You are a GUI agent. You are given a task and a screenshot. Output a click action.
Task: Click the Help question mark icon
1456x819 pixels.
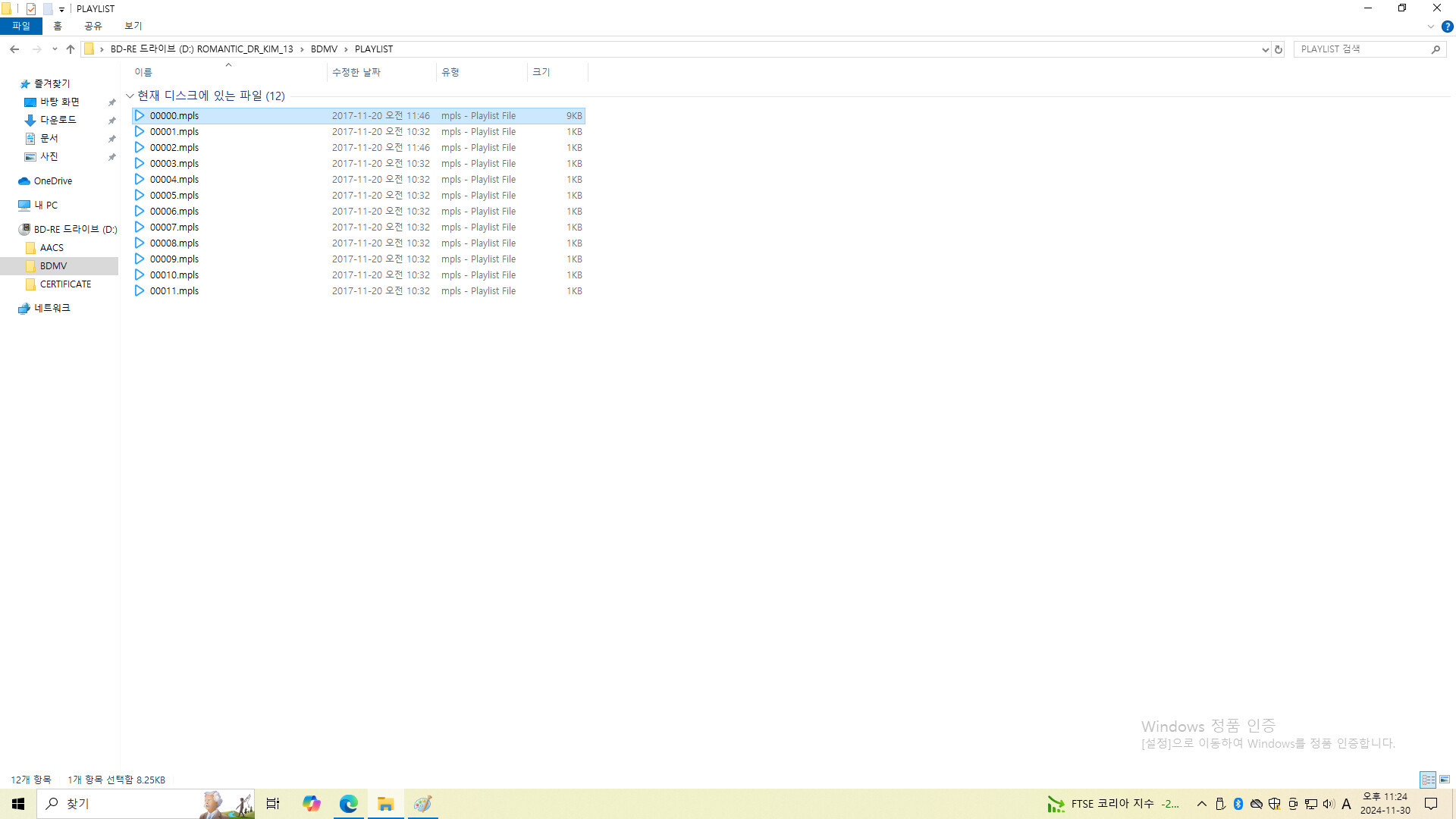point(1447,27)
